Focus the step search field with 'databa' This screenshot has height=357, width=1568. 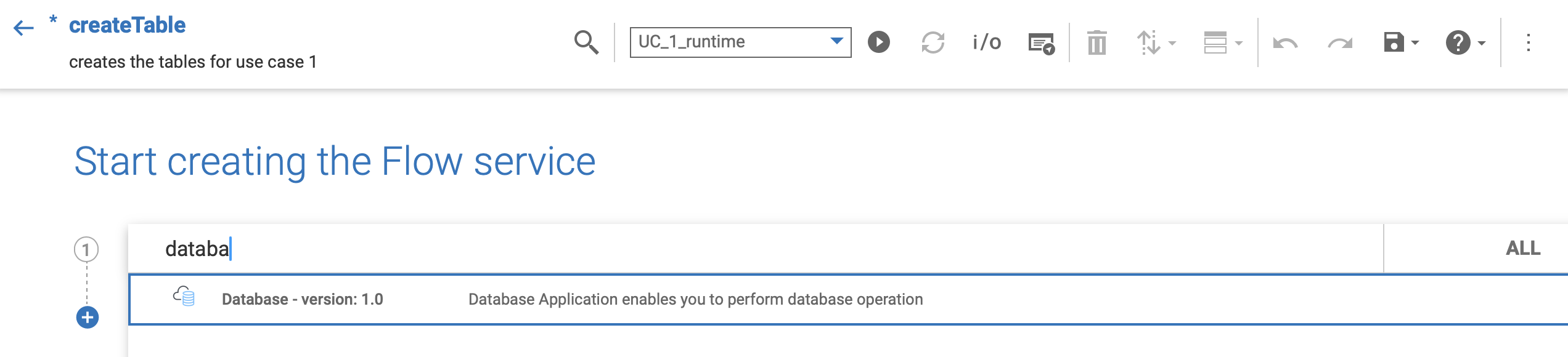(x=756, y=249)
